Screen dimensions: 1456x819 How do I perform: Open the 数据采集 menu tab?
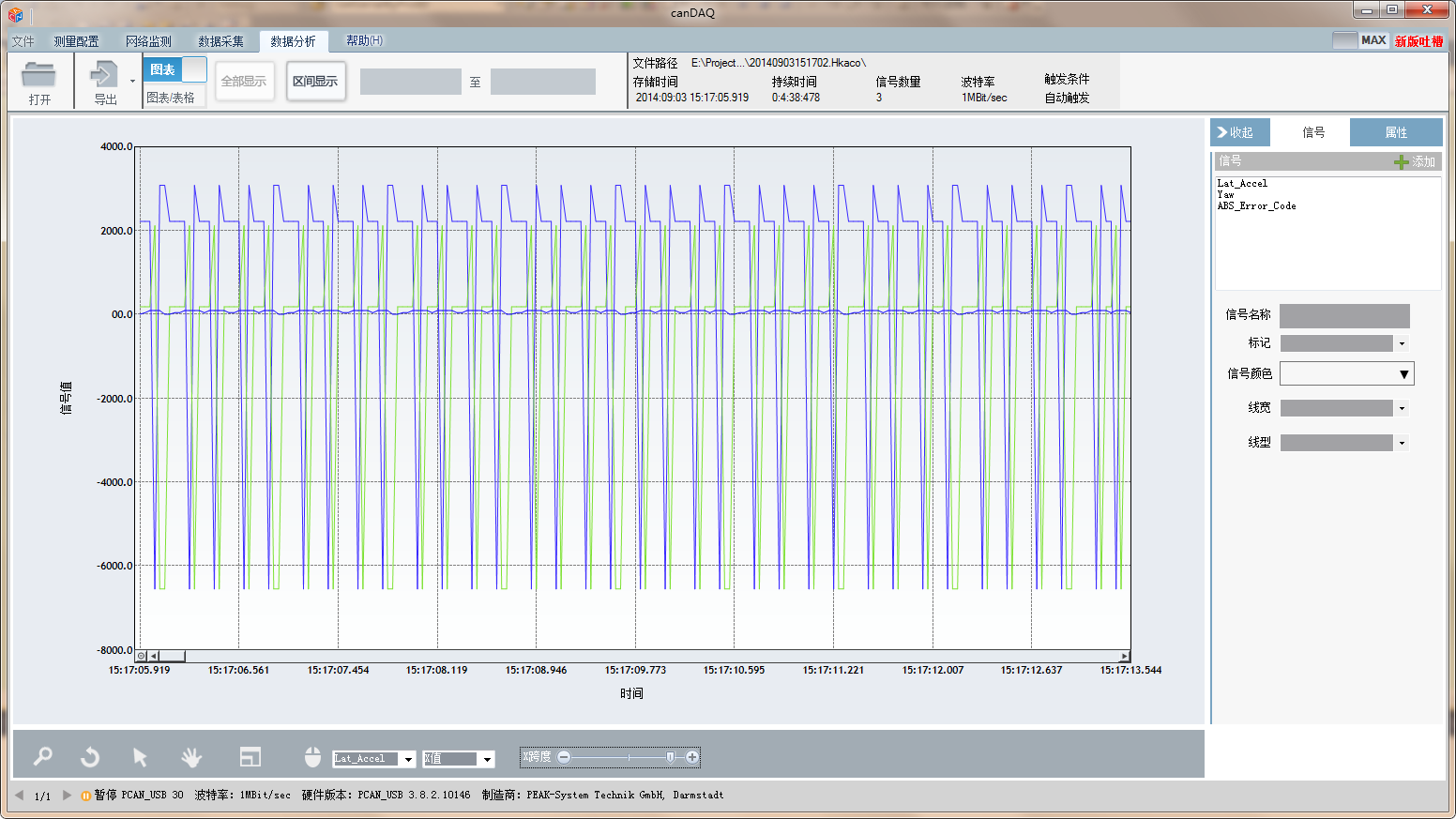pyautogui.click(x=220, y=41)
